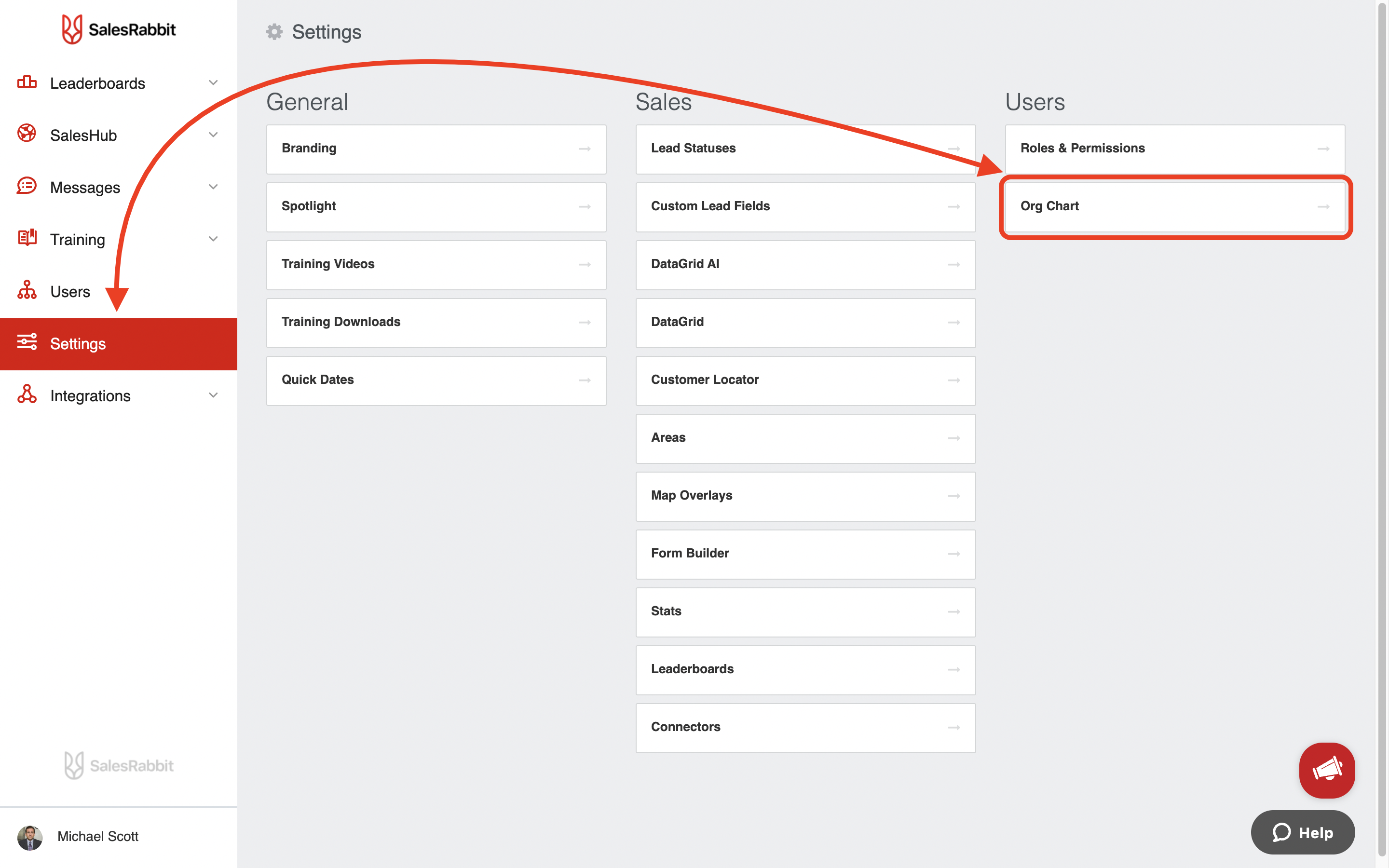This screenshot has height=868, width=1389.
Task: Expand the Integrations sidebar chevron
Action: [x=213, y=395]
